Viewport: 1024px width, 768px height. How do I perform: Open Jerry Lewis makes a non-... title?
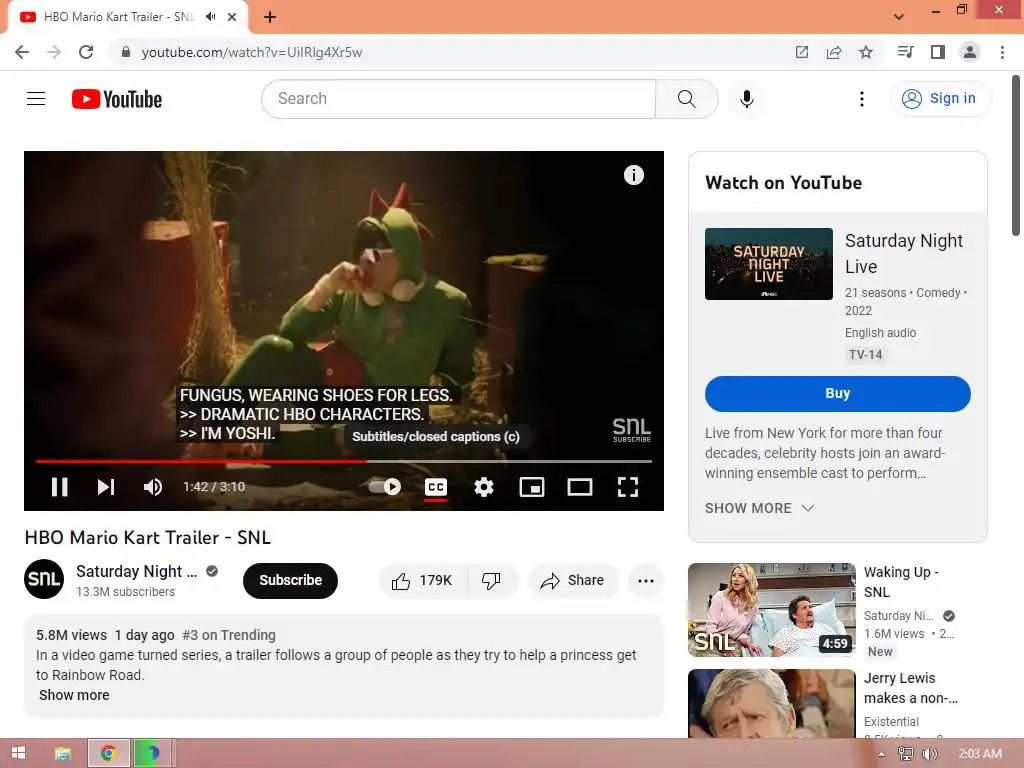(x=910, y=688)
